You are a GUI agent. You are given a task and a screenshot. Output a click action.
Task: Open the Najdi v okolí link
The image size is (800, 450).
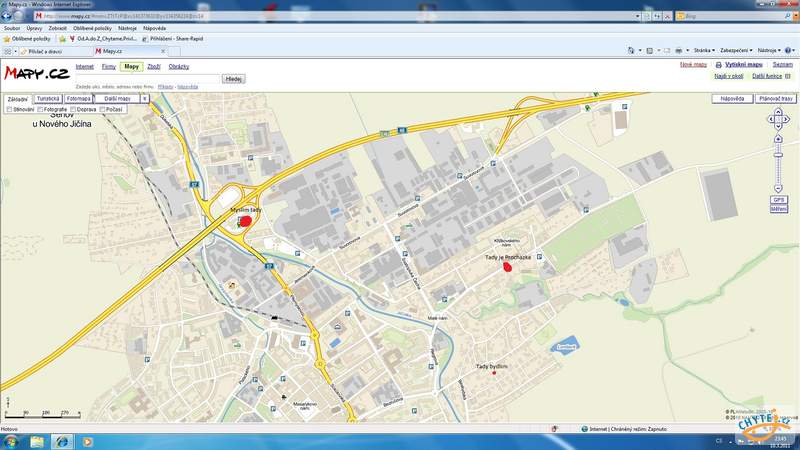click(729, 76)
